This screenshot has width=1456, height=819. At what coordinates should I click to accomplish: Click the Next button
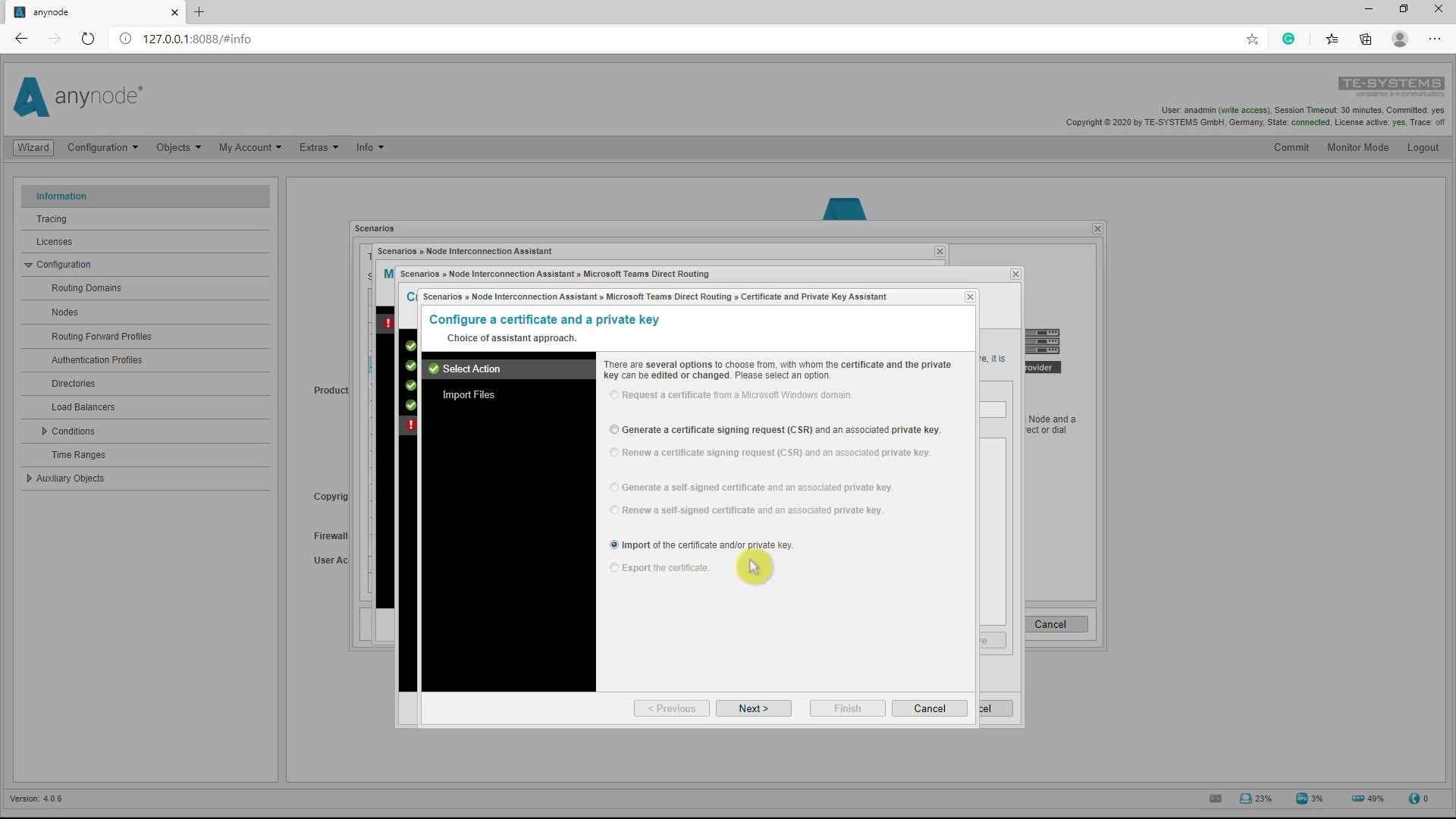tap(753, 708)
